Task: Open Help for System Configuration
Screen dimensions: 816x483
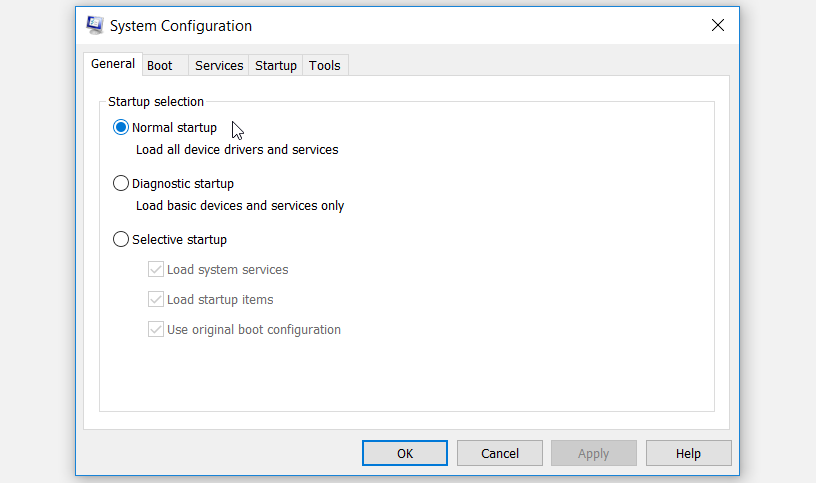Action: 688,453
